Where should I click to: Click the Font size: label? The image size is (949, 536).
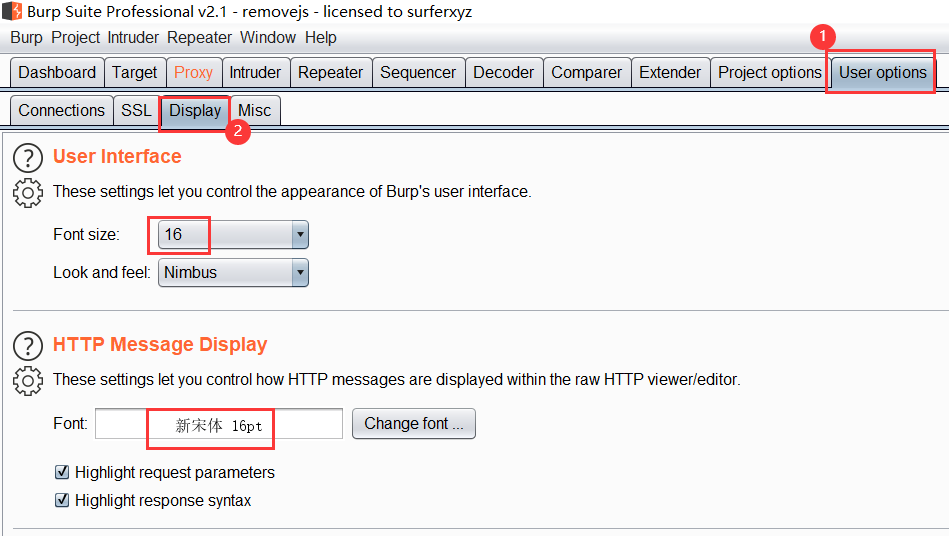click(87, 235)
